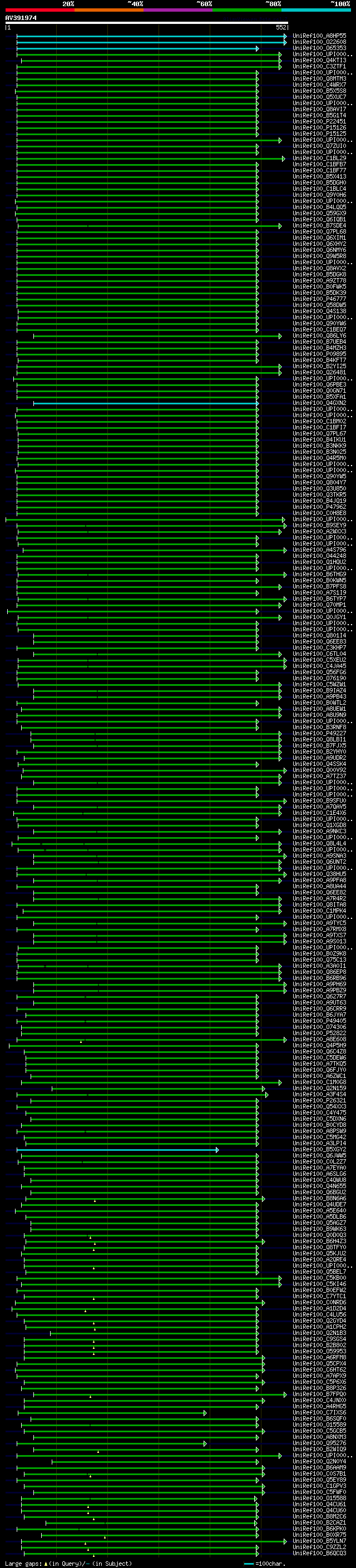Click the cyan alignment bar for UniRef100_B5XGY2

click(117, 1150)
